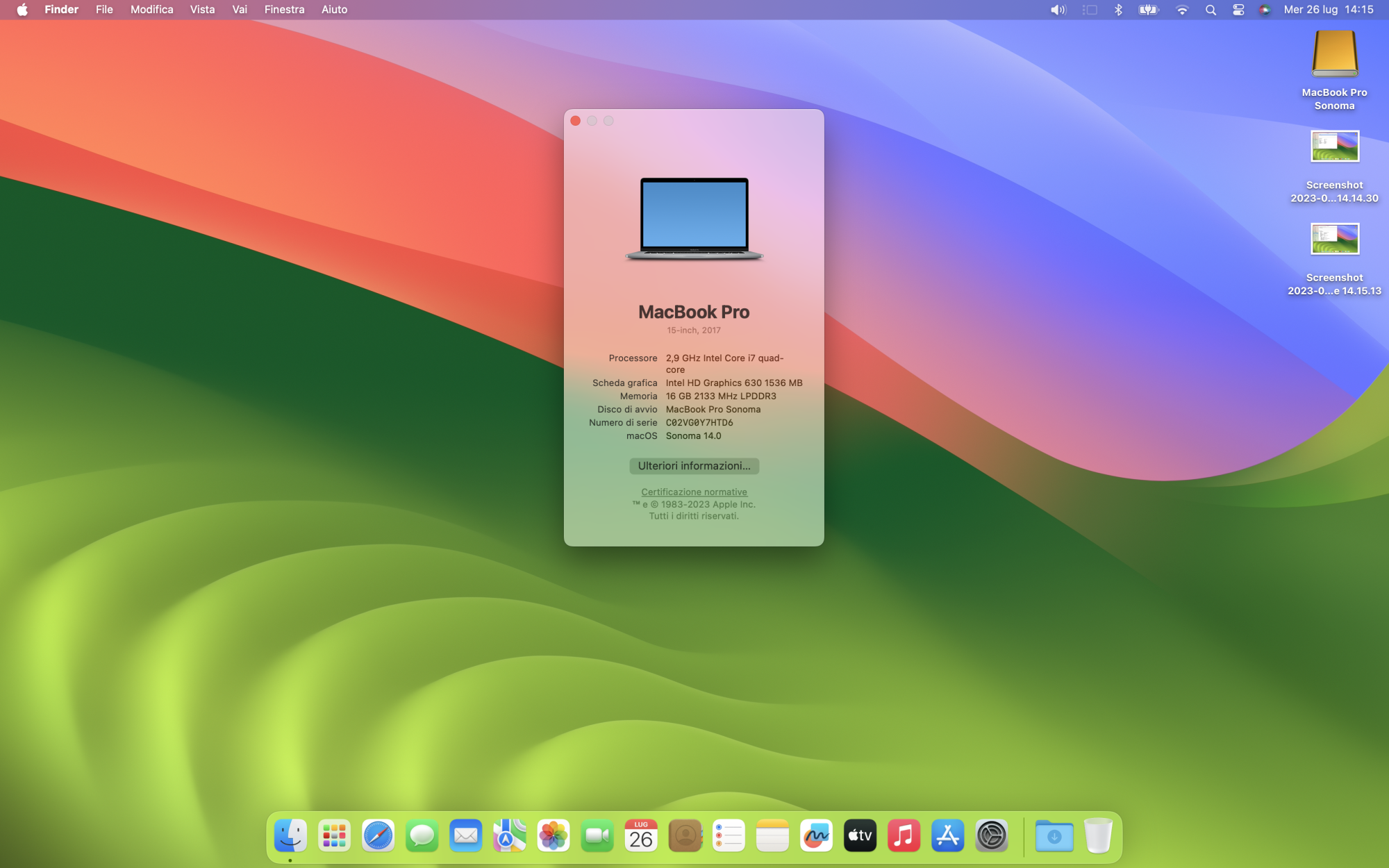Open System Settings gear icon

pyautogui.click(x=991, y=835)
